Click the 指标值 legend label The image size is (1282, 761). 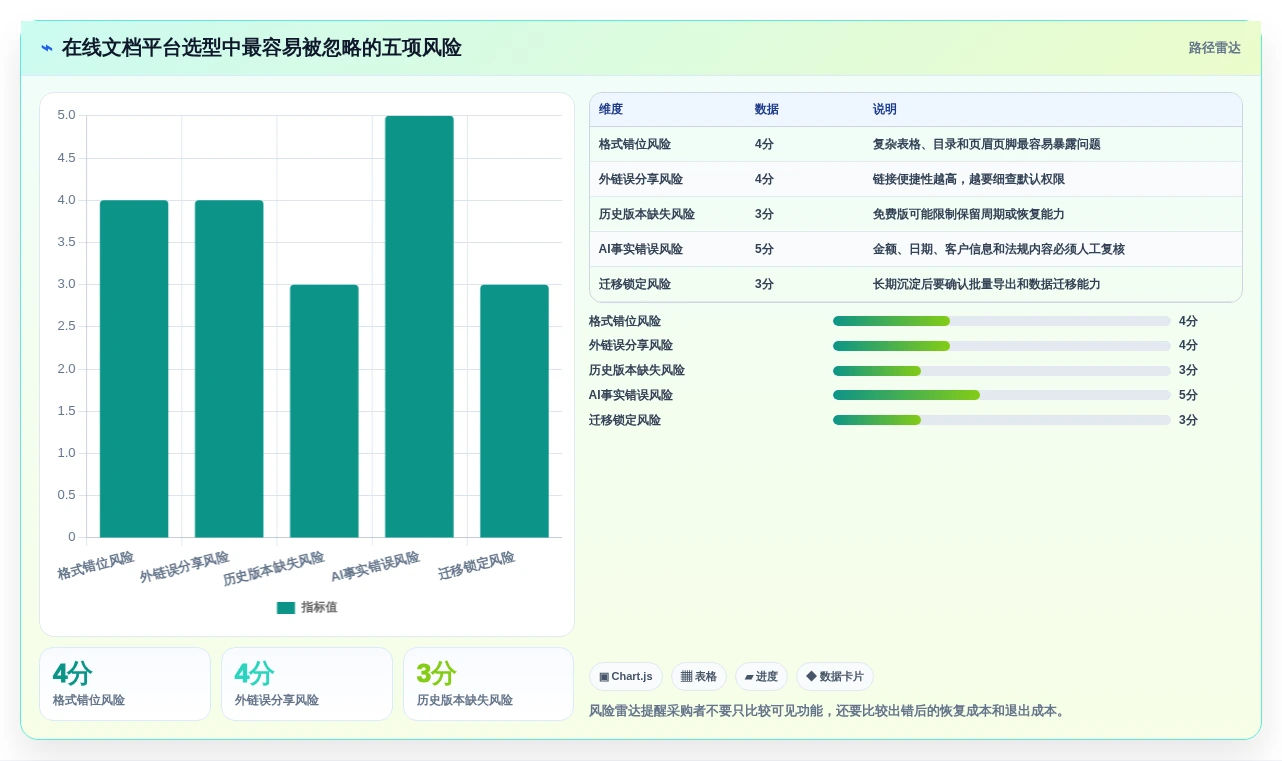pyautogui.click(x=319, y=607)
